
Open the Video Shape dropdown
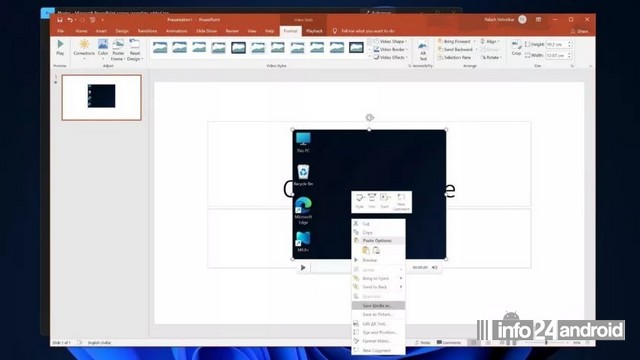coord(390,41)
